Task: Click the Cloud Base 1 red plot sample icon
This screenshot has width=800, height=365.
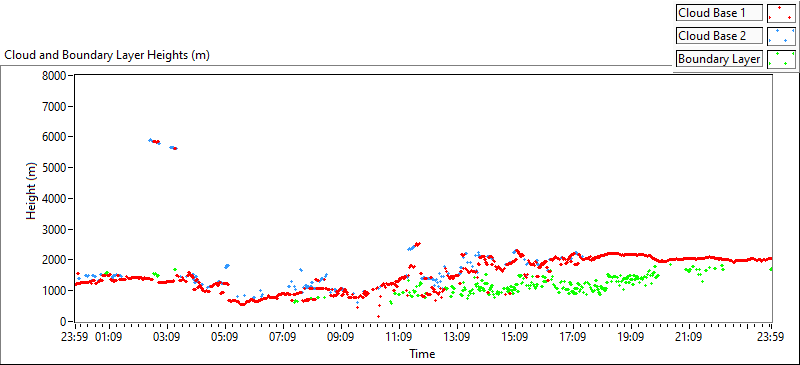Action: click(781, 13)
